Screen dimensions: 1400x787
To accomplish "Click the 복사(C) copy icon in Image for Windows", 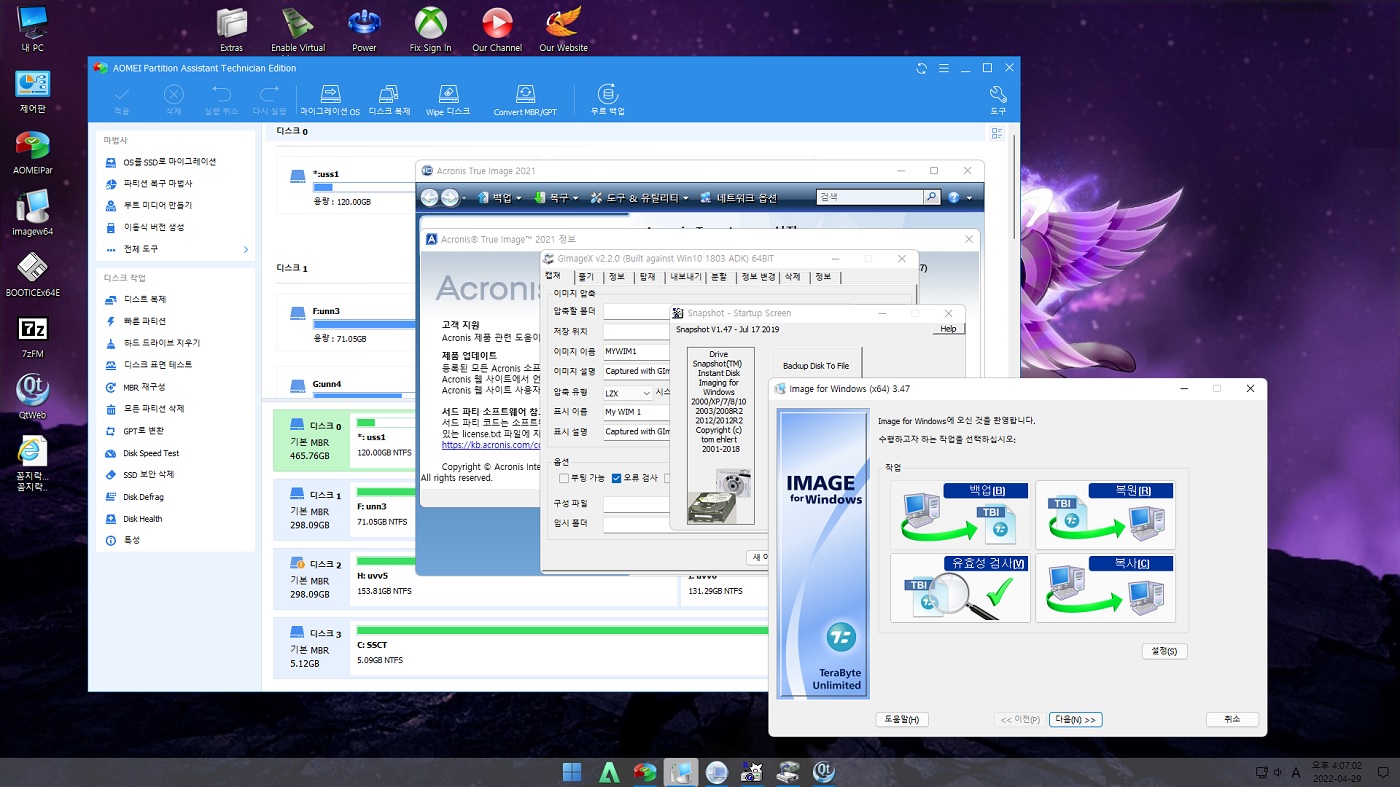I will click(1105, 588).
